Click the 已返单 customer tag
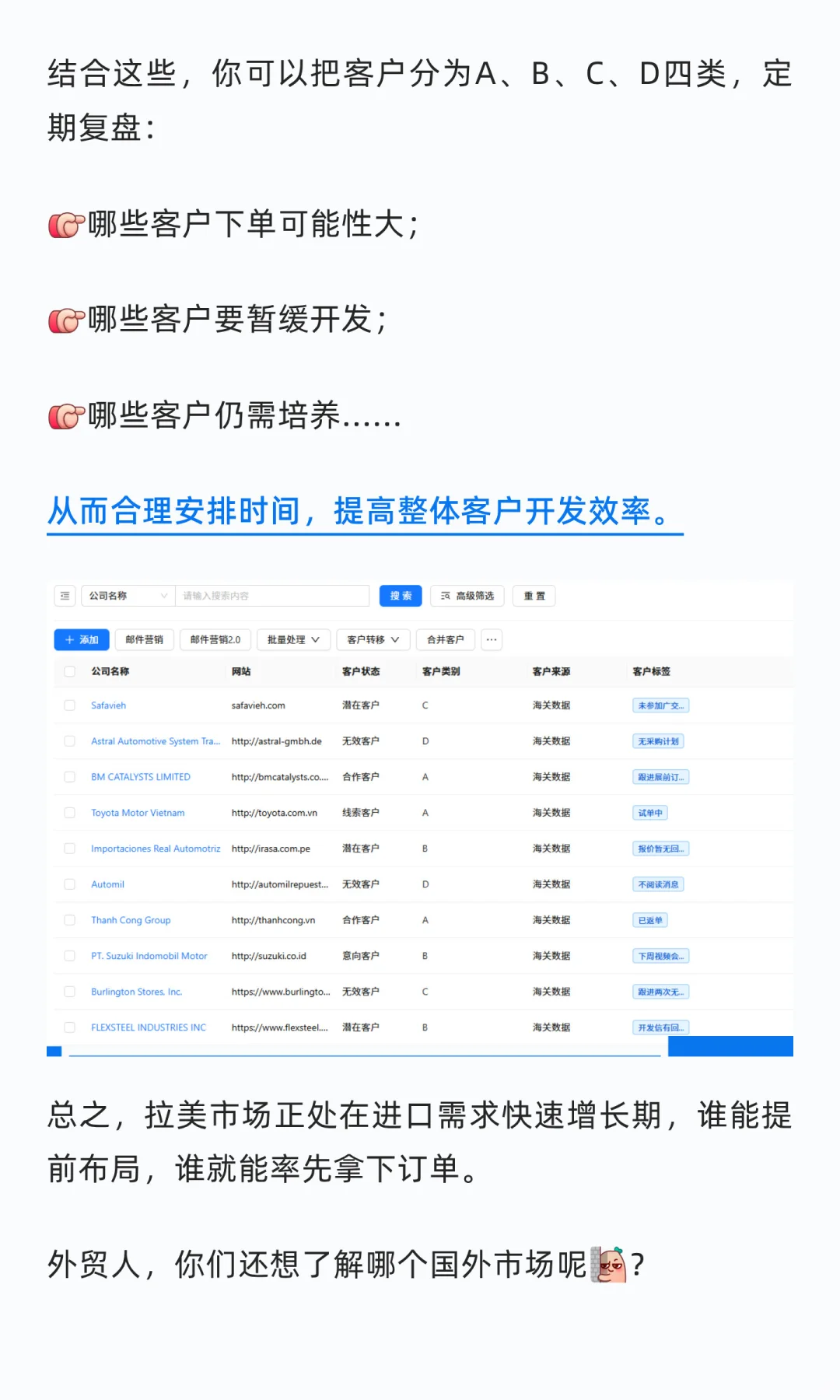Image resolution: width=840 pixels, height=1400 pixels. 650,920
